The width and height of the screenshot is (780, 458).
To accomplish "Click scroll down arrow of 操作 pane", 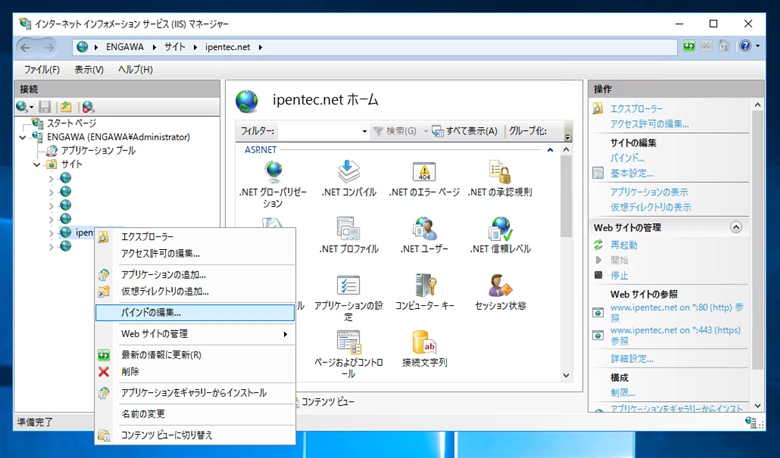I will click(758, 406).
